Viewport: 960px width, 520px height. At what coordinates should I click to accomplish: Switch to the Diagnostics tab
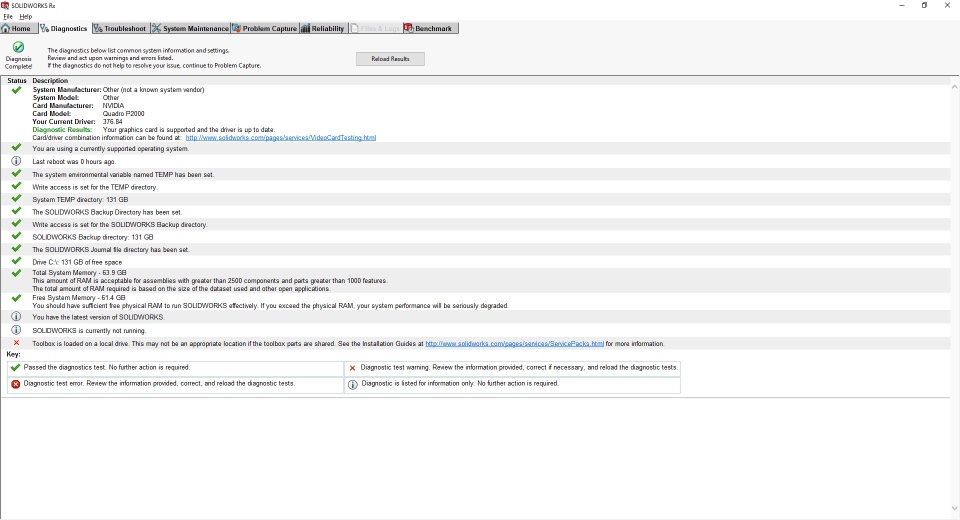[64, 28]
